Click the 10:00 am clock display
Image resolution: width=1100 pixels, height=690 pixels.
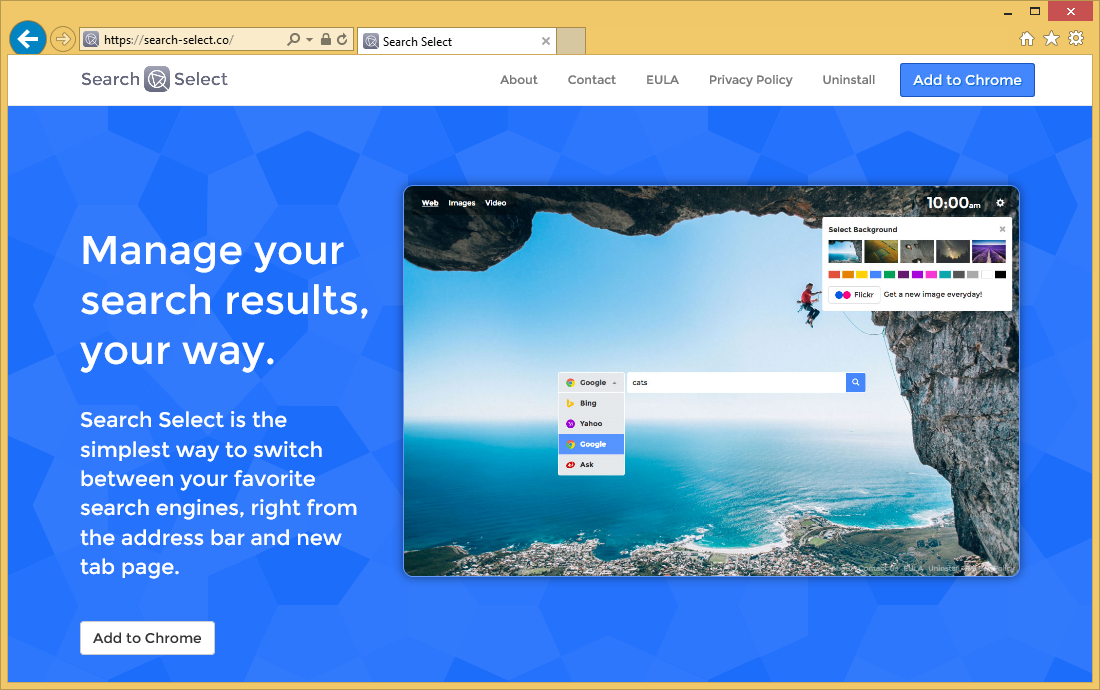coord(953,203)
